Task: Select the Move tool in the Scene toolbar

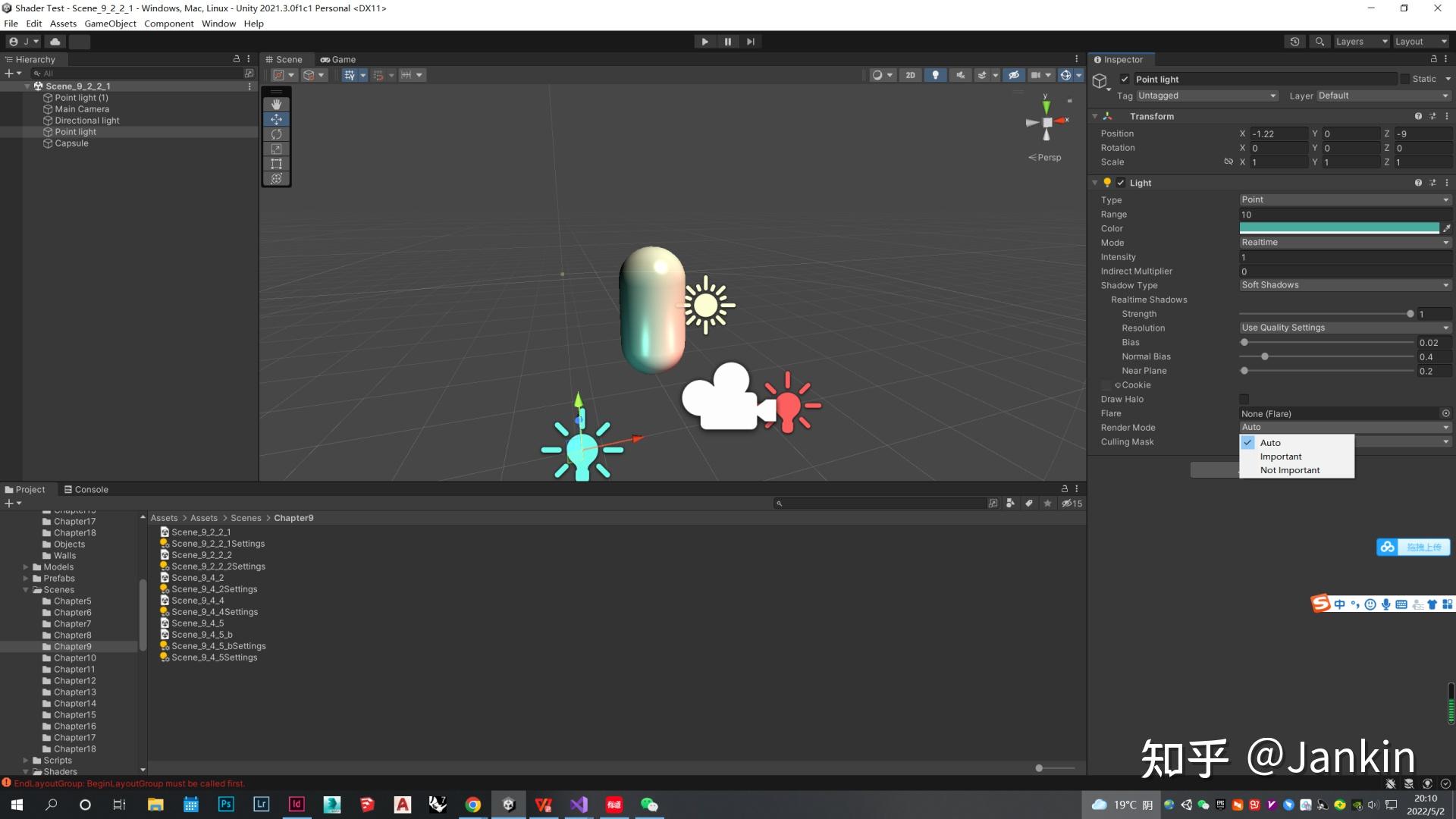Action: point(276,119)
